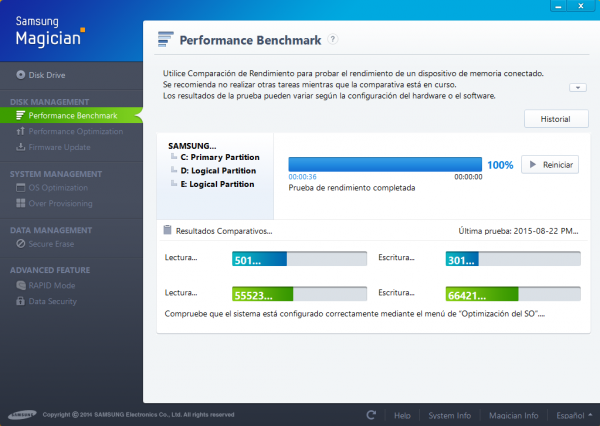This screenshot has width=600, height=426.
Task: Expand the description dropdown arrow
Action: (579, 88)
